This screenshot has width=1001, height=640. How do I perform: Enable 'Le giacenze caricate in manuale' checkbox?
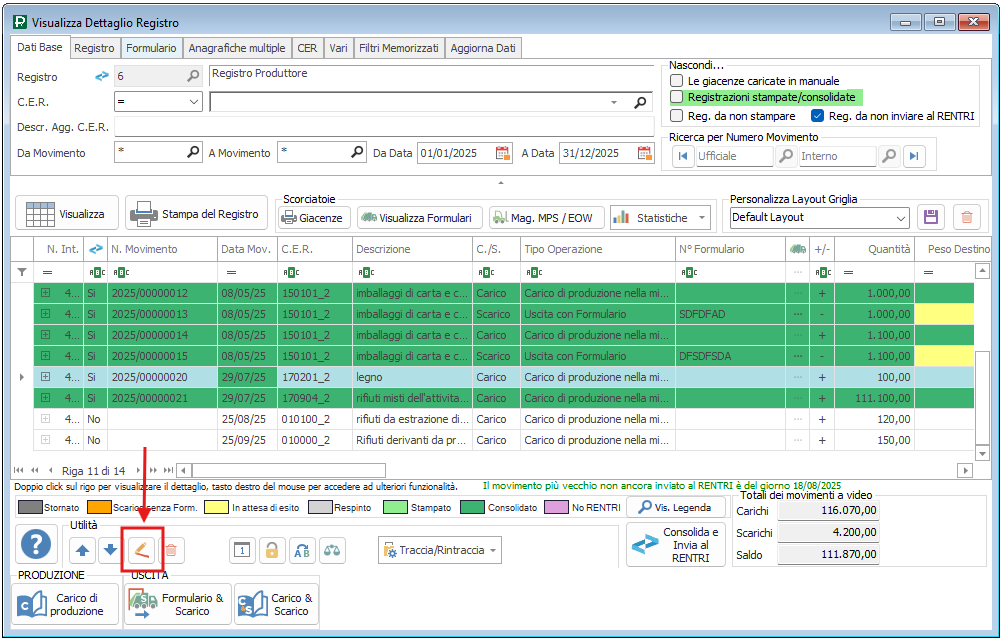(x=677, y=81)
